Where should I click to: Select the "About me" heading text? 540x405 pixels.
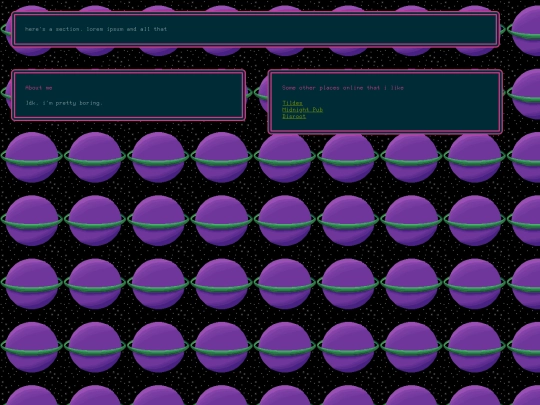(39, 88)
